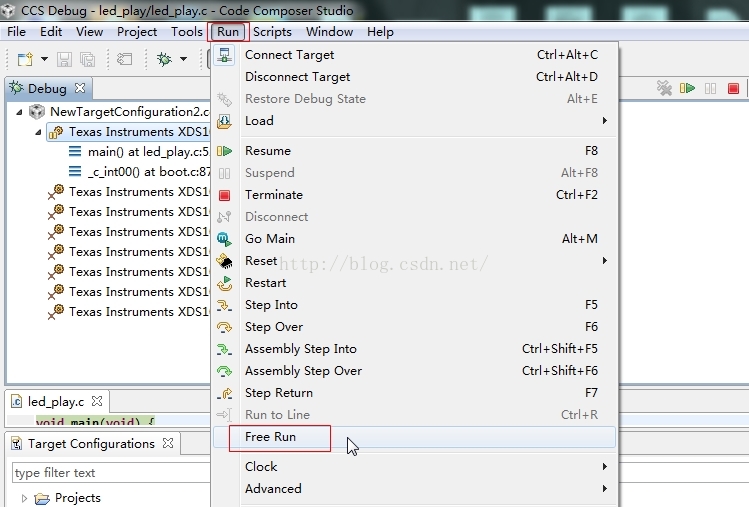749x507 pixels.
Task: Open the Project menu
Action: coord(137,32)
